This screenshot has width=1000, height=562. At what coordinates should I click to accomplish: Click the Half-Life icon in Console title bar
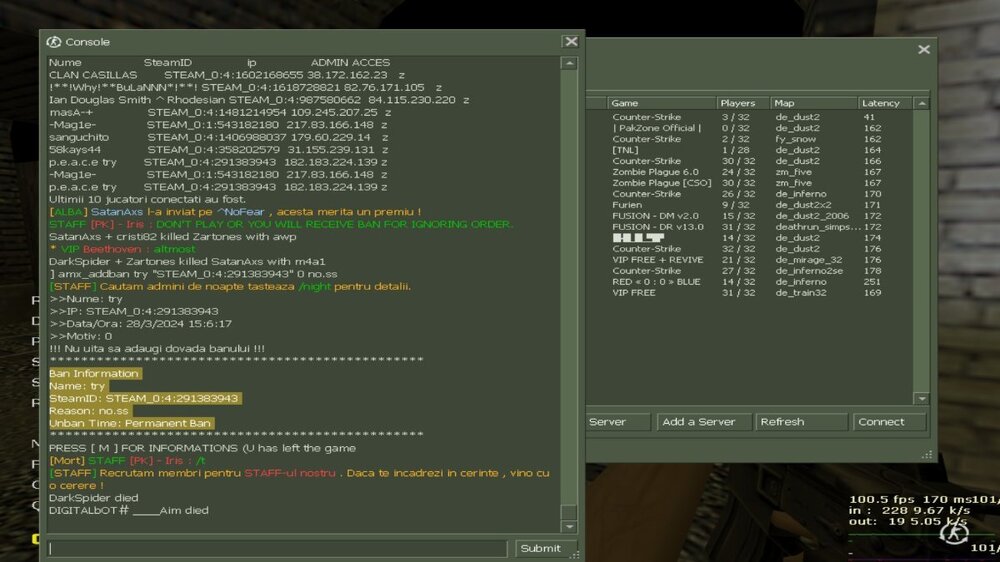(x=54, y=42)
